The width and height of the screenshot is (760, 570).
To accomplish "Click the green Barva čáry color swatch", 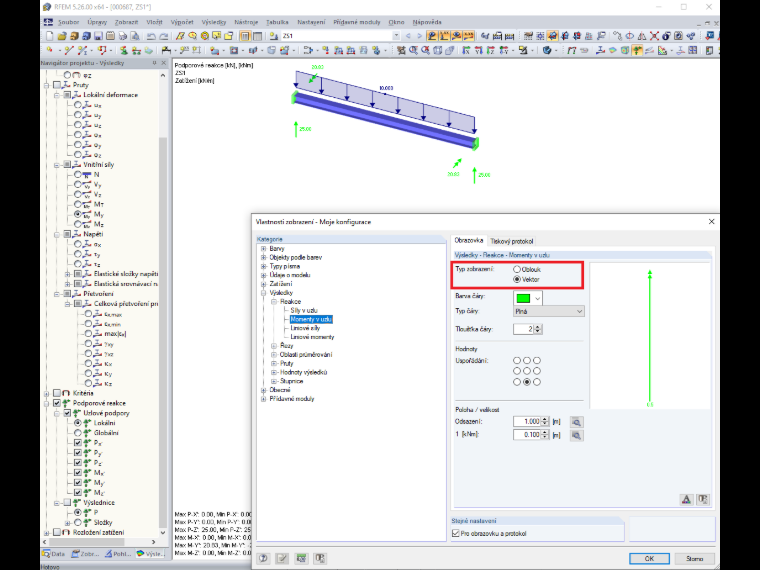I will pos(523,298).
